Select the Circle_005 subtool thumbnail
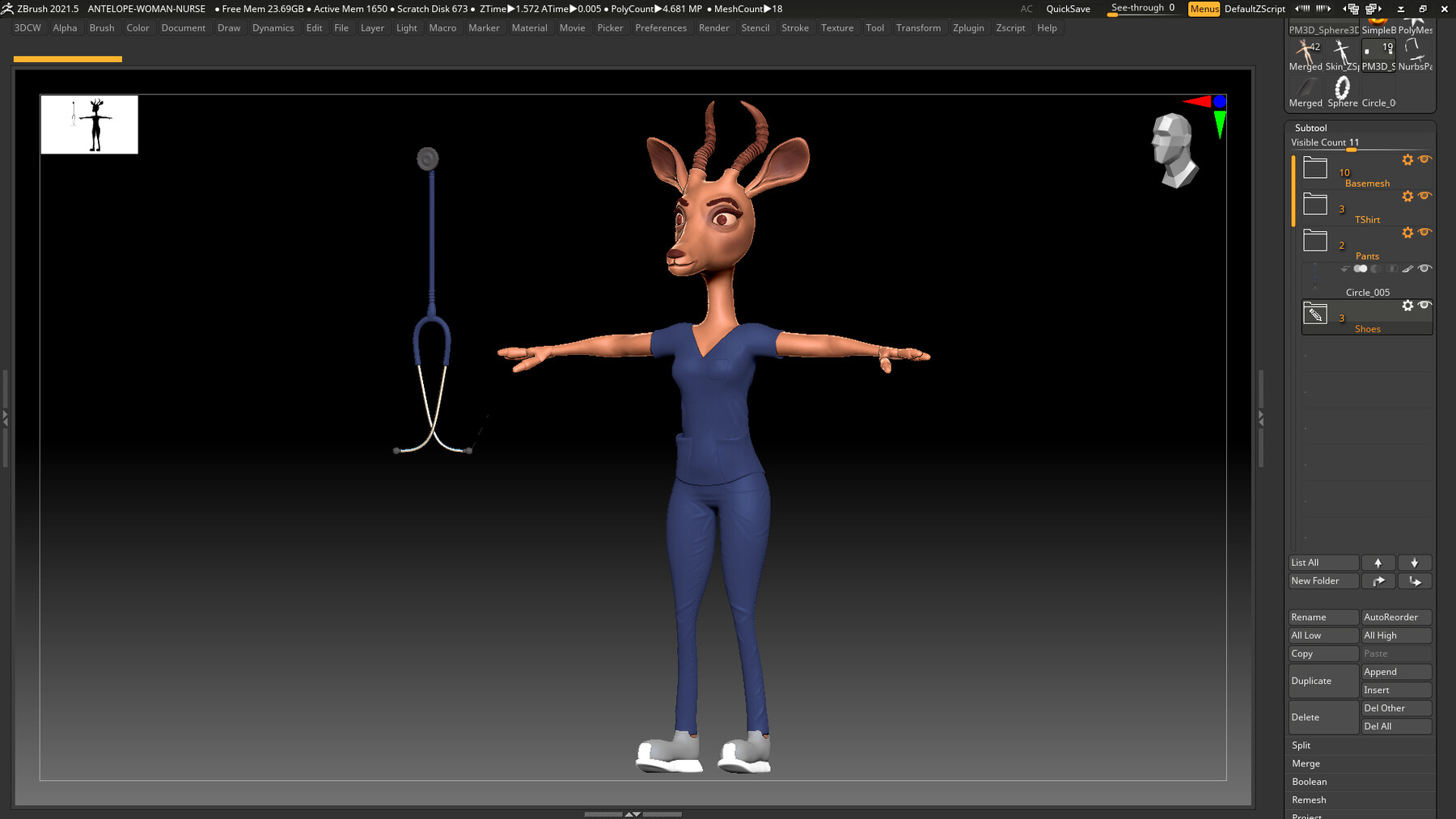The width and height of the screenshot is (1456, 819). 1315,277
